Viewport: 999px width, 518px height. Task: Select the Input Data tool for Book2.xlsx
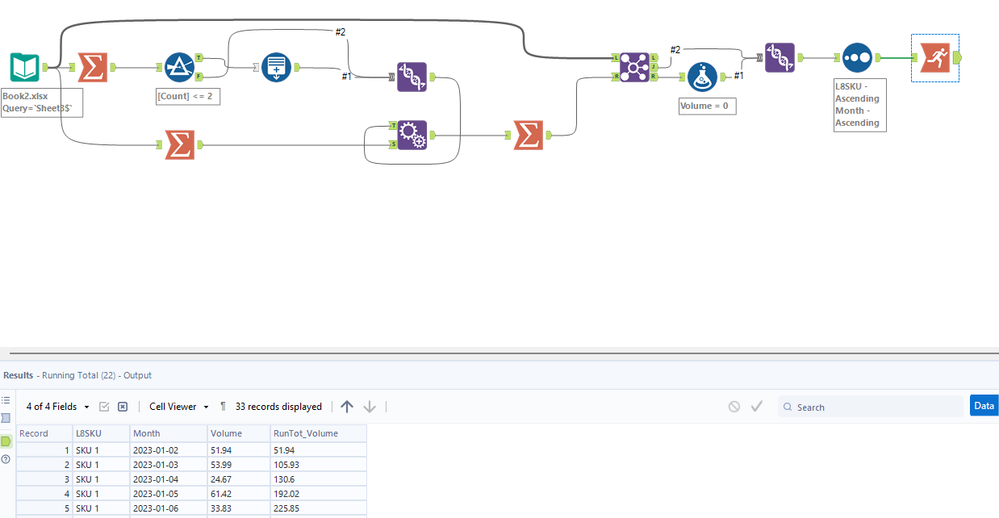(25, 68)
